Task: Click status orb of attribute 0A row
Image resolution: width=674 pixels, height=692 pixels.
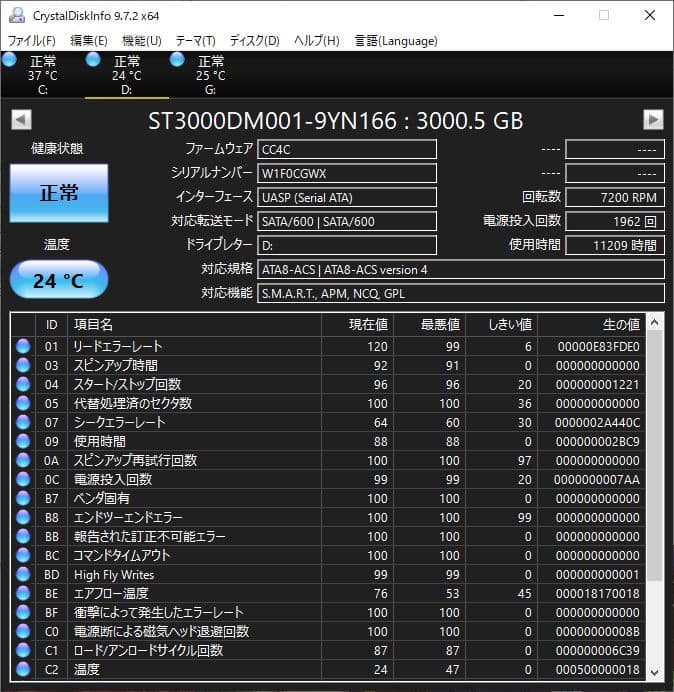Action: coord(23,460)
